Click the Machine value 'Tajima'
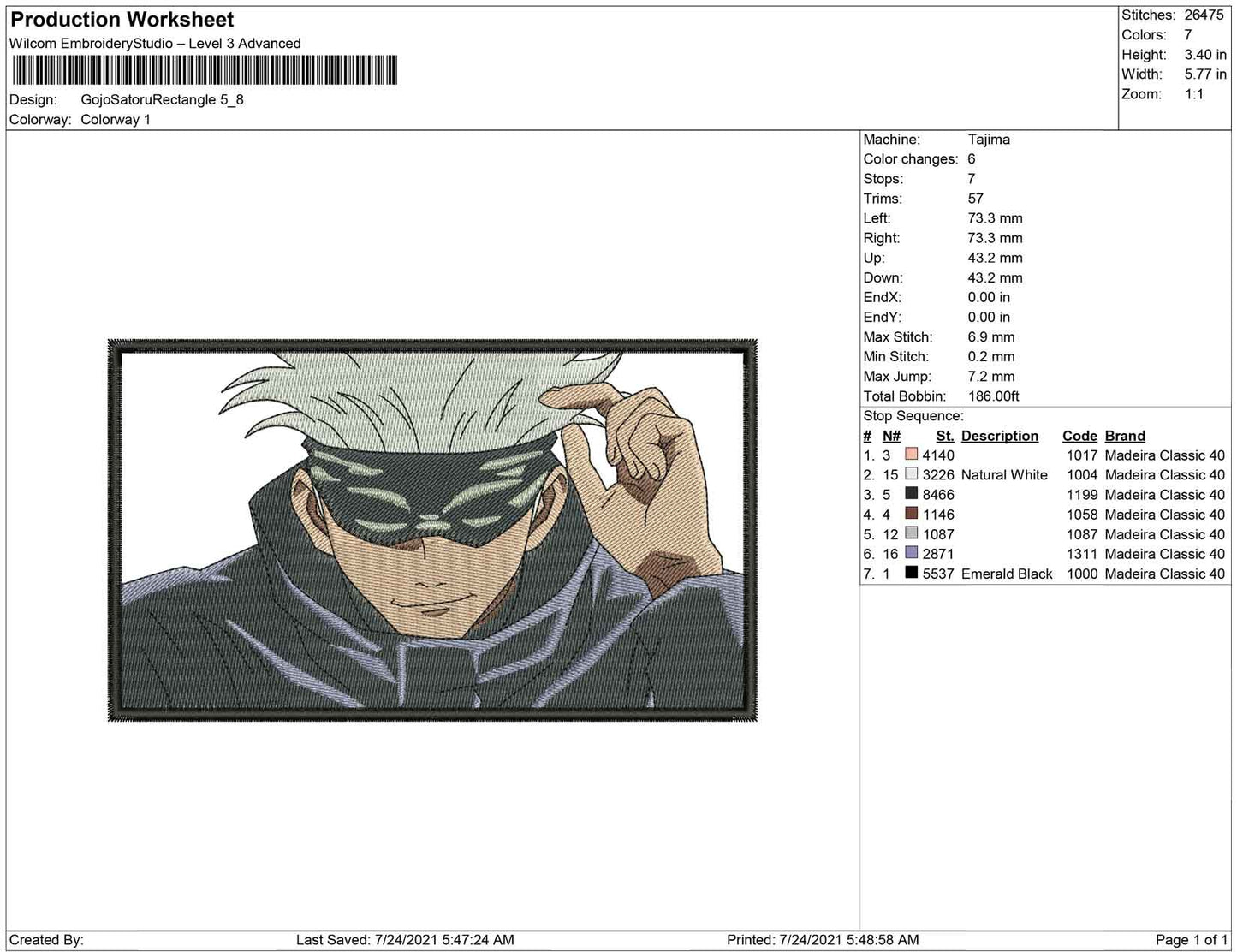 tap(989, 139)
